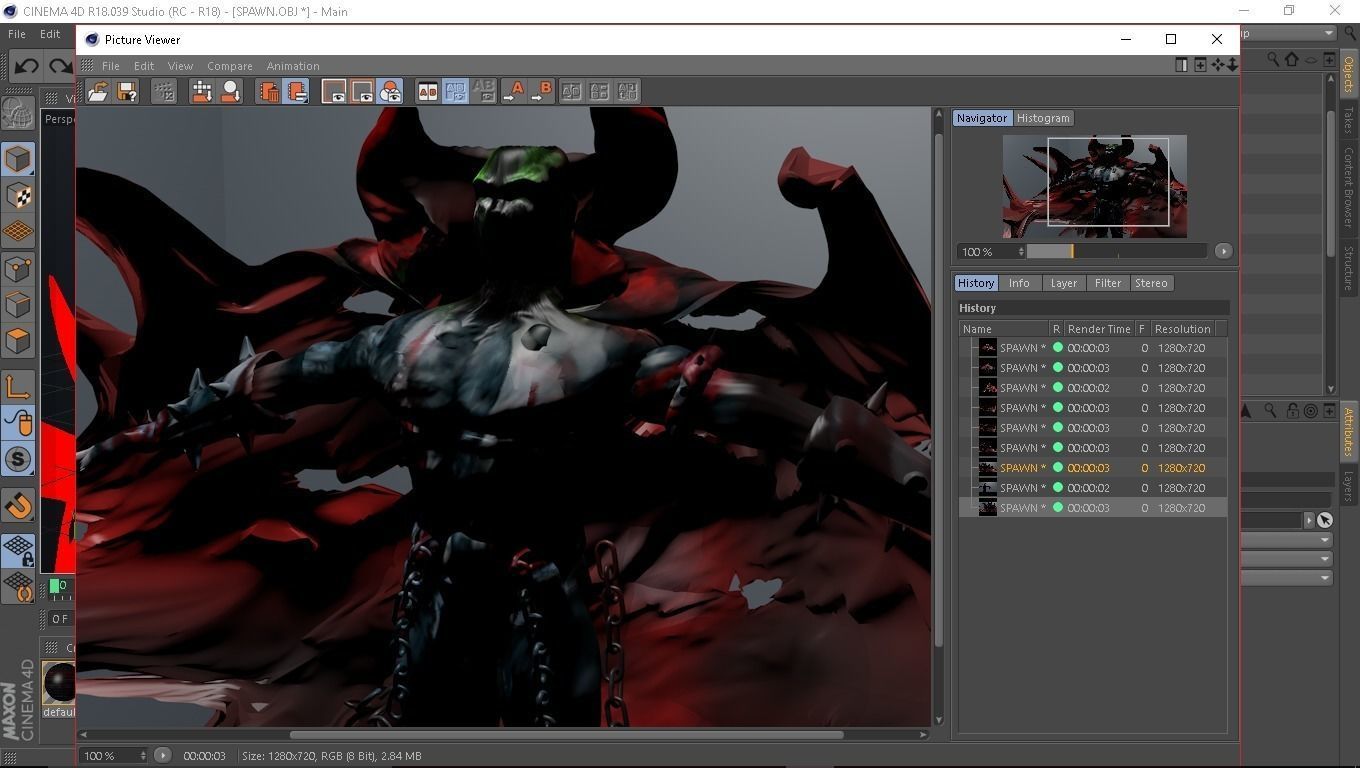This screenshot has width=1360, height=768.
Task: Click the navigator zoom percentage stepper
Action: click(x=1021, y=251)
